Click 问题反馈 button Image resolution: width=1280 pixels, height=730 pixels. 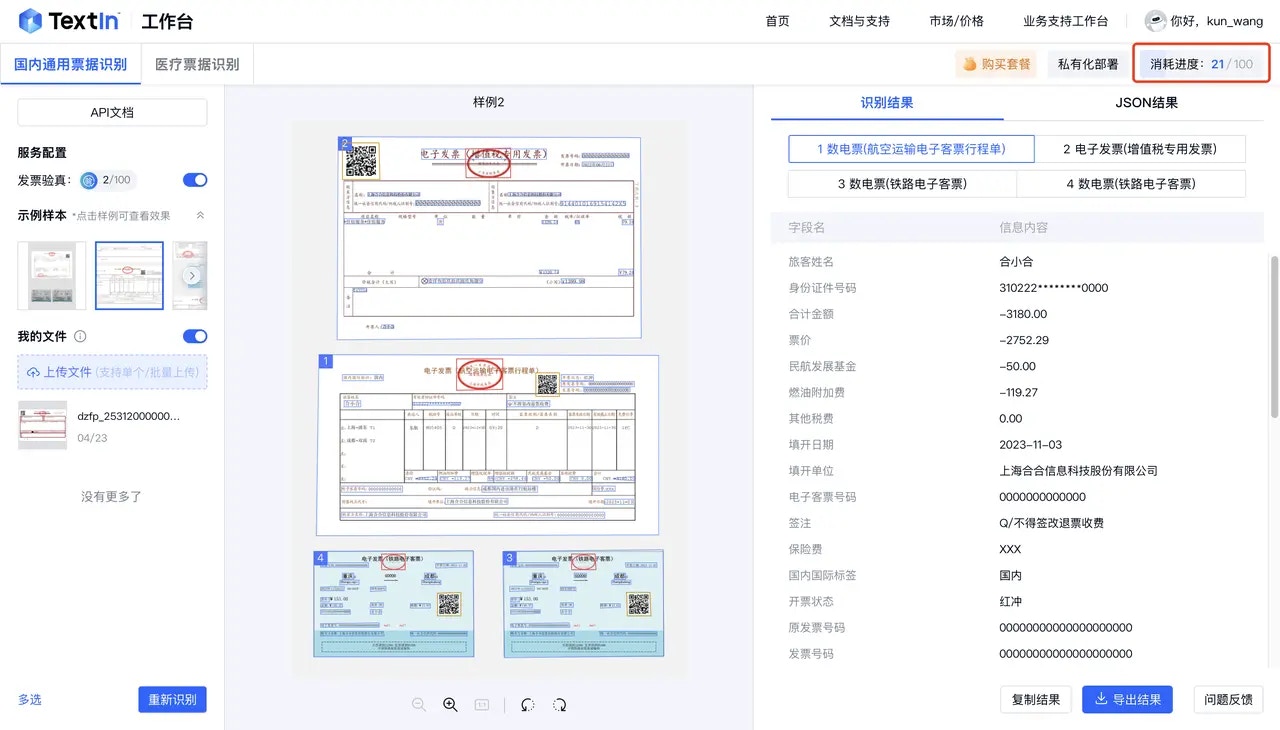pyautogui.click(x=1228, y=700)
